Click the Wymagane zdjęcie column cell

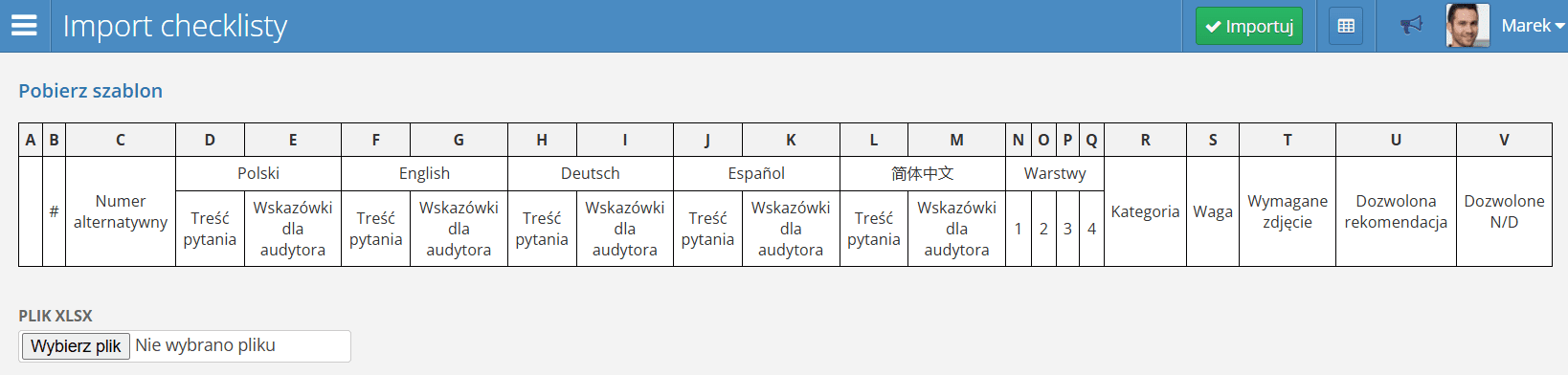coord(1288,211)
